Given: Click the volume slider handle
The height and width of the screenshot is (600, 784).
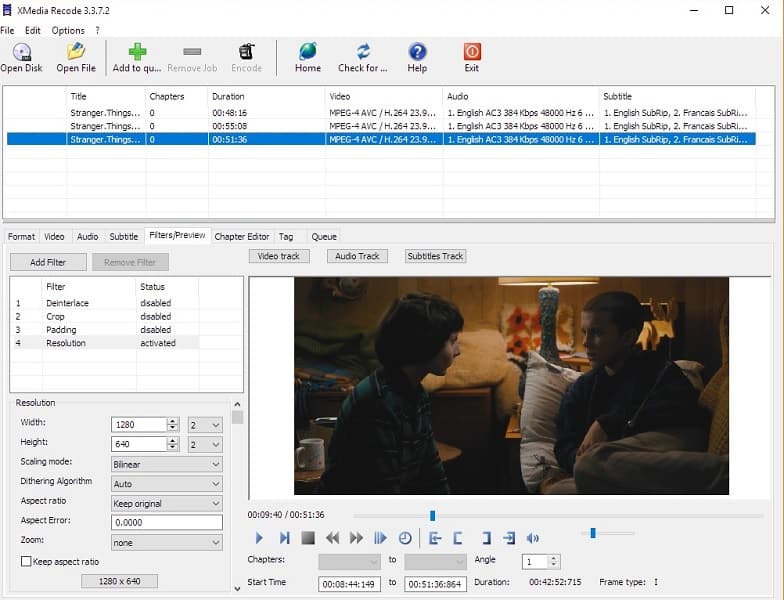Looking at the screenshot, I should point(593,533).
